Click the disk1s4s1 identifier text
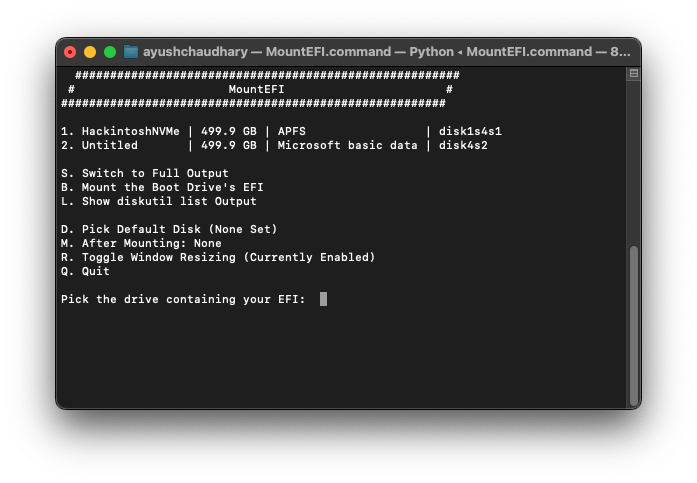The image size is (697, 483). click(470, 131)
